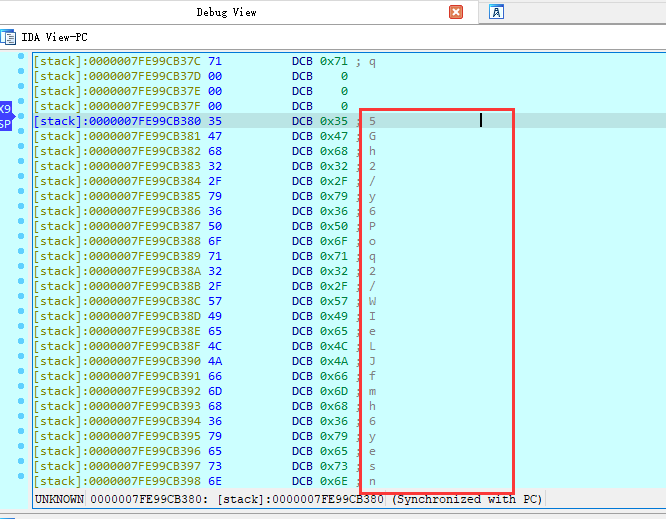Click the SP register marker

[6, 124]
